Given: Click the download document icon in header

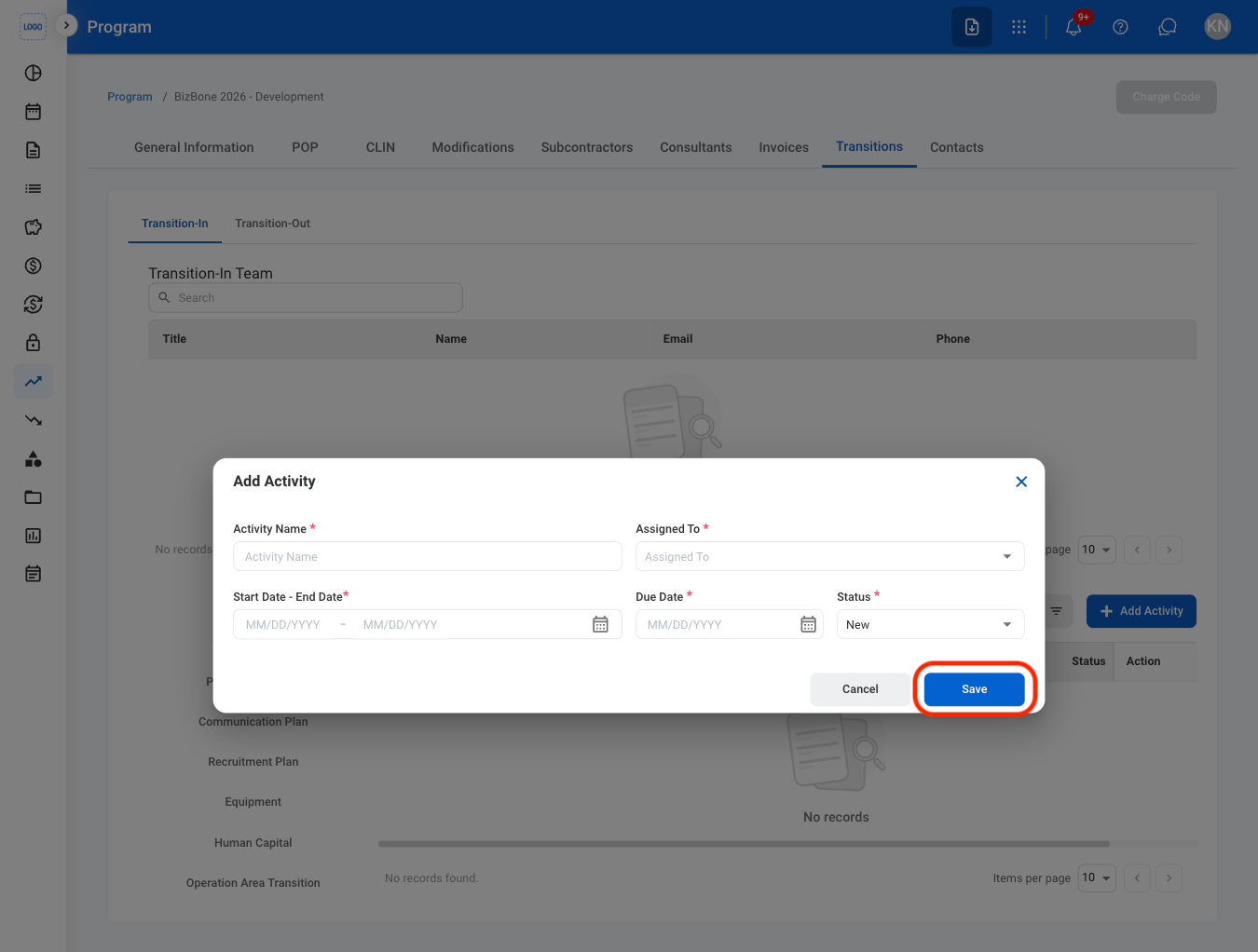Looking at the screenshot, I should pyautogui.click(x=972, y=27).
